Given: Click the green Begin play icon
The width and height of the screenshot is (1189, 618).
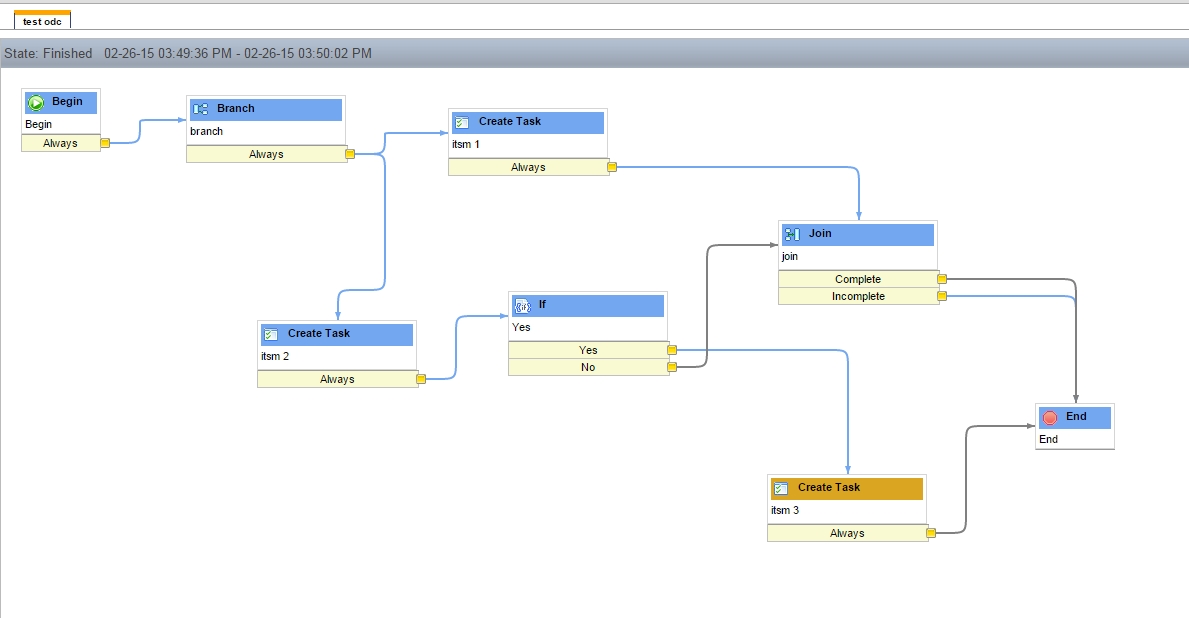Looking at the screenshot, I should (36, 102).
